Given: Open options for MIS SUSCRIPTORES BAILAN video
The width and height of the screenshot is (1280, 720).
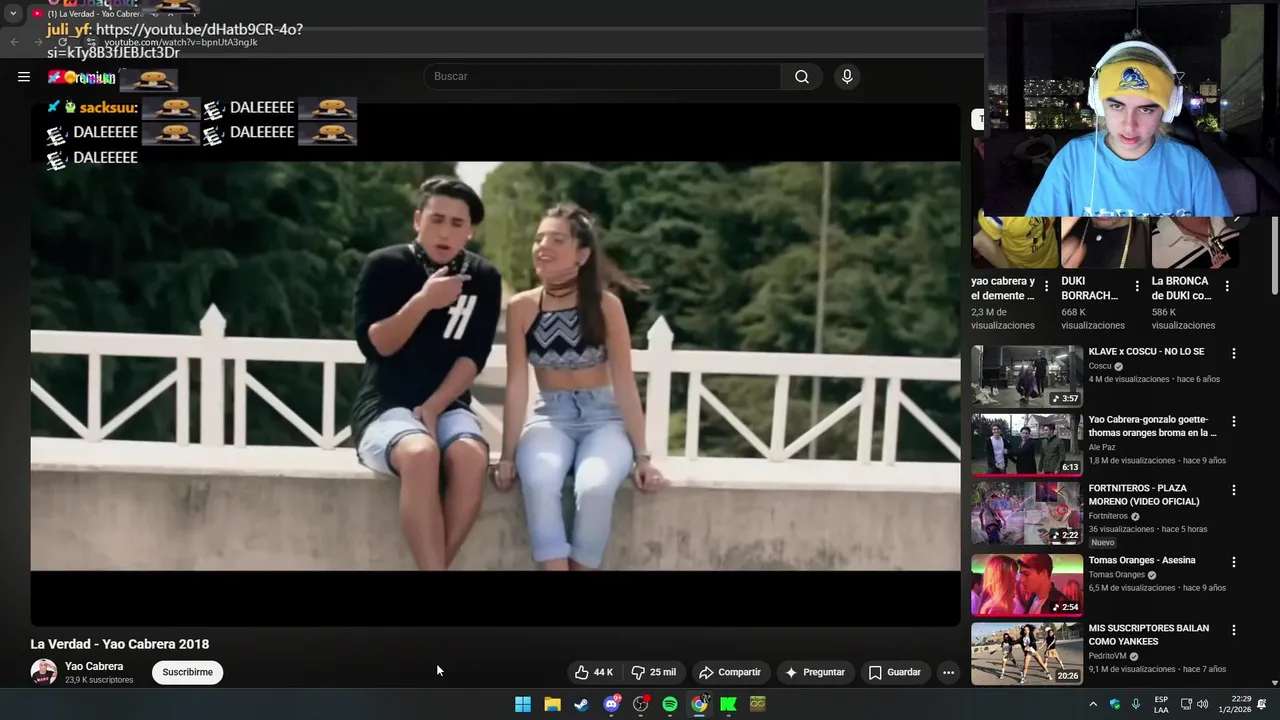Looking at the screenshot, I should tap(1234, 630).
